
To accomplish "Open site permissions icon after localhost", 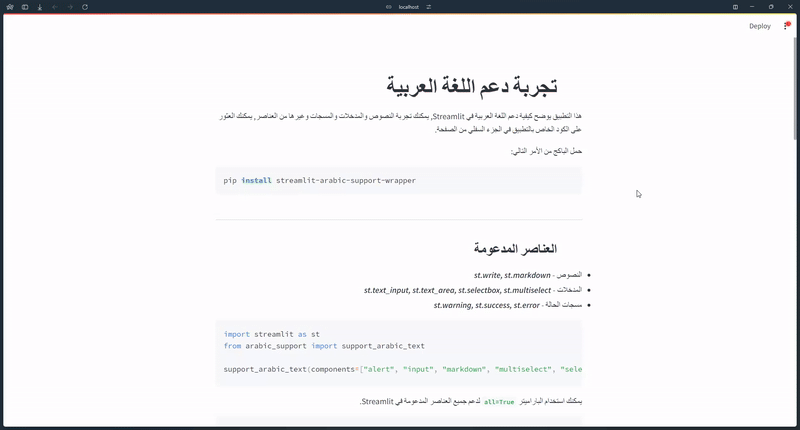I will [x=429, y=7].
